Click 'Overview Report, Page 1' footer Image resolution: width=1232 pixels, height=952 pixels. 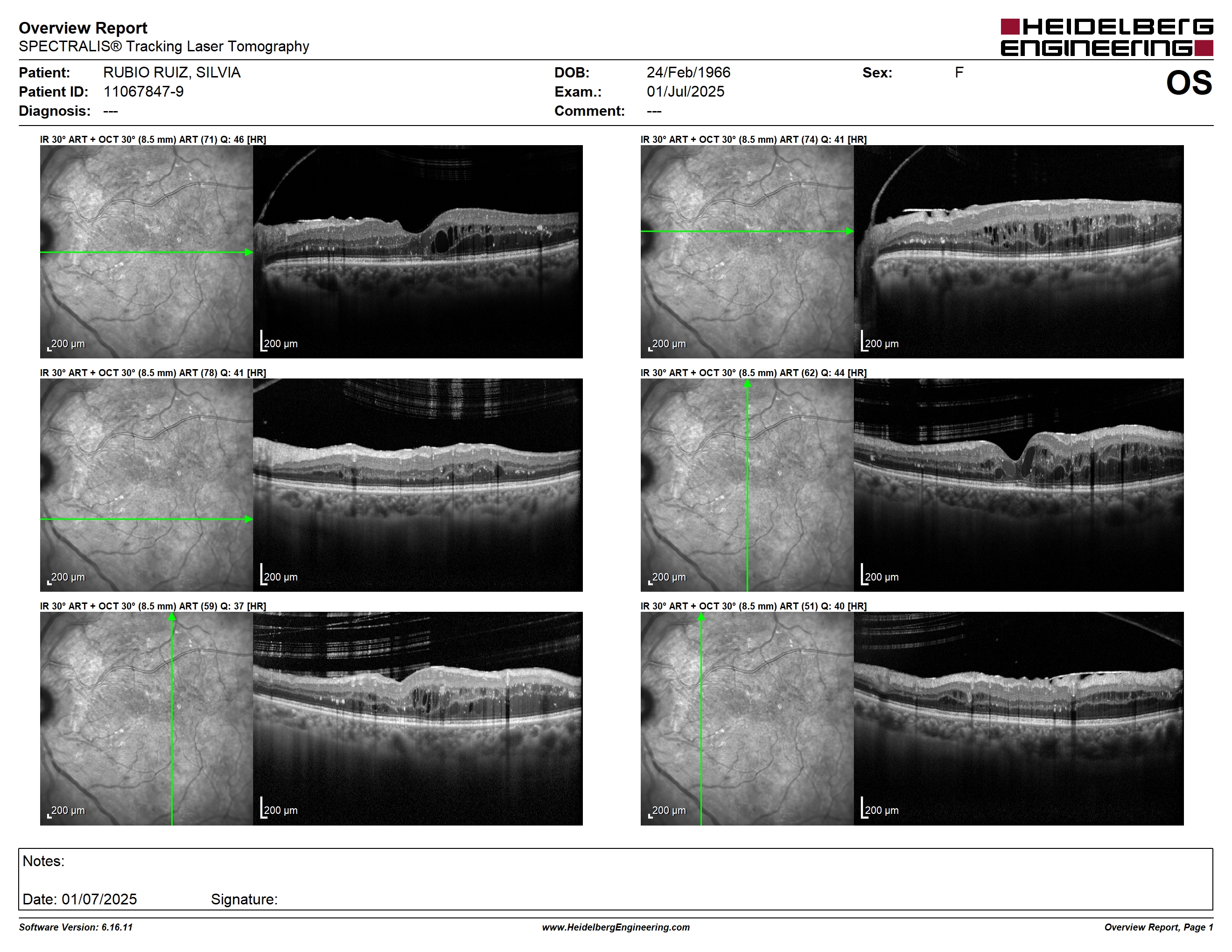(1159, 927)
